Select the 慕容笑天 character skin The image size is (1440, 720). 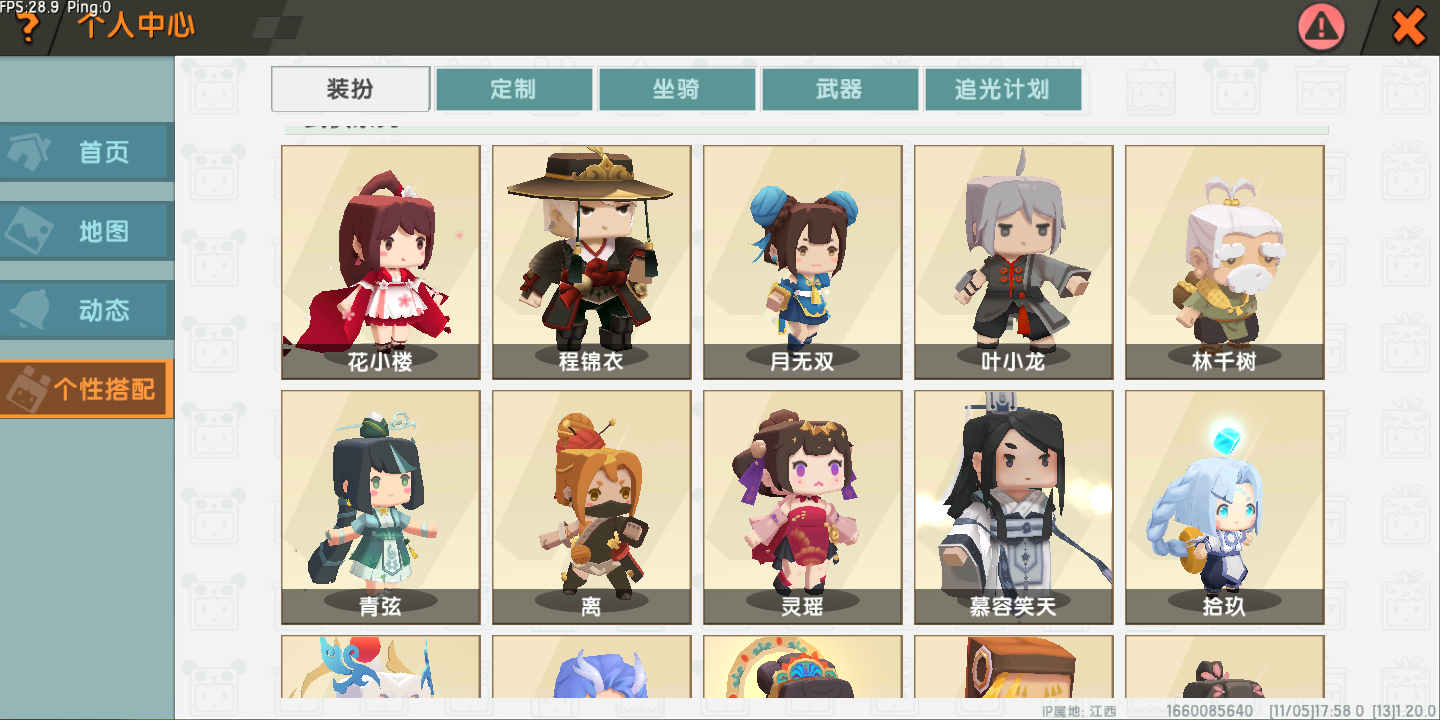1014,507
